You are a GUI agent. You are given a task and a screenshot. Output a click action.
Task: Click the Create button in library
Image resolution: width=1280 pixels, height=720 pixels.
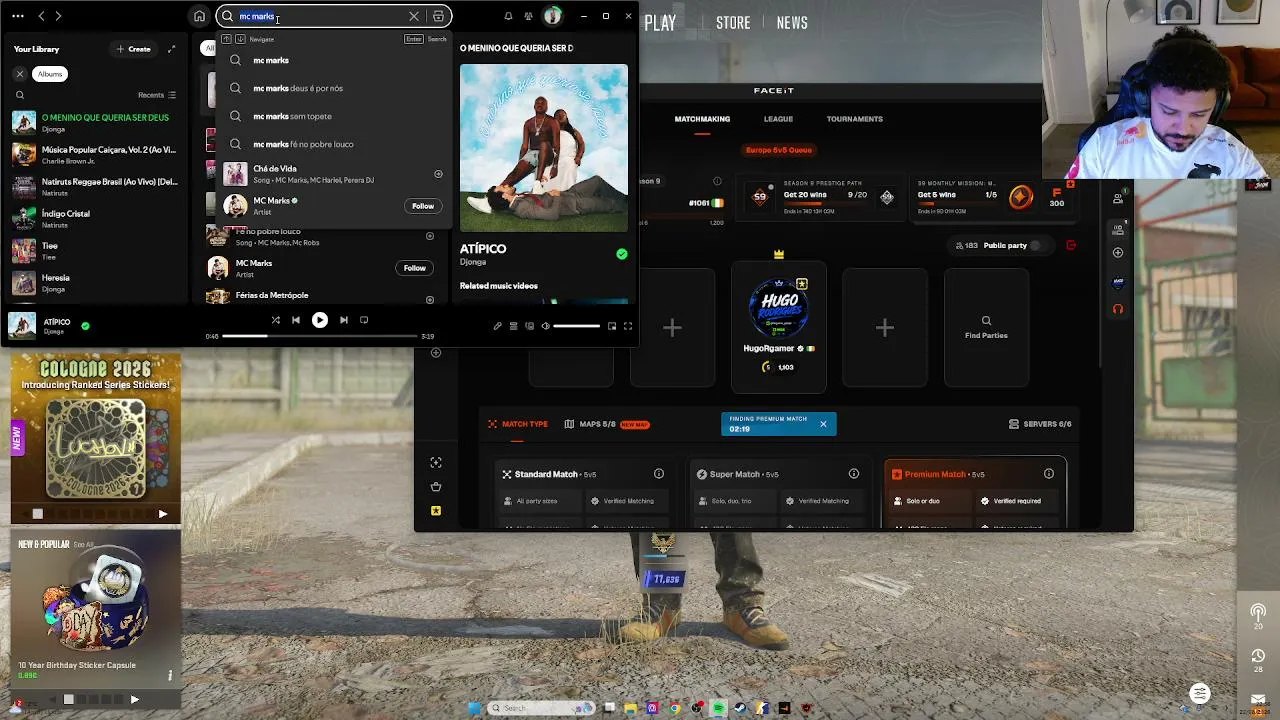[134, 49]
